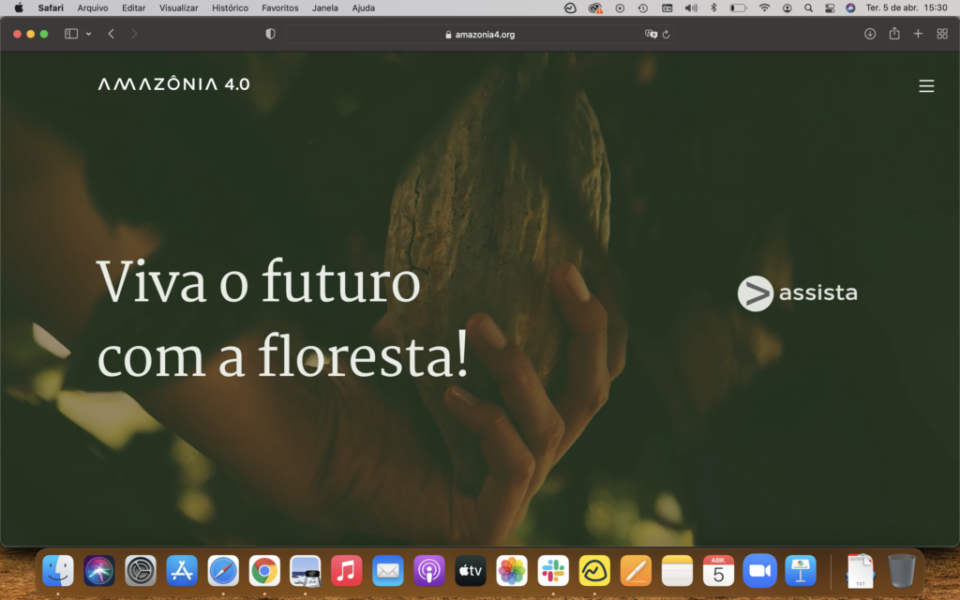Viewport: 960px width, 600px height.
Task: Open Control Center in the menu bar
Action: tap(830, 8)
